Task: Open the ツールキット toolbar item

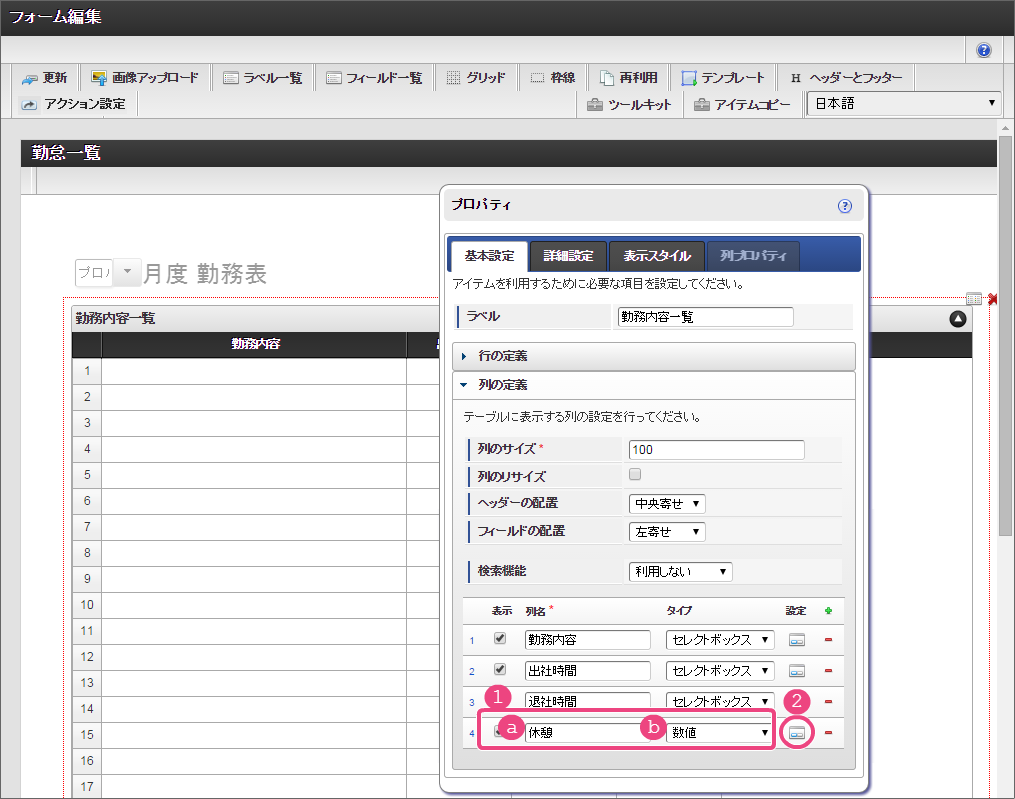Action: pos(630,104)
